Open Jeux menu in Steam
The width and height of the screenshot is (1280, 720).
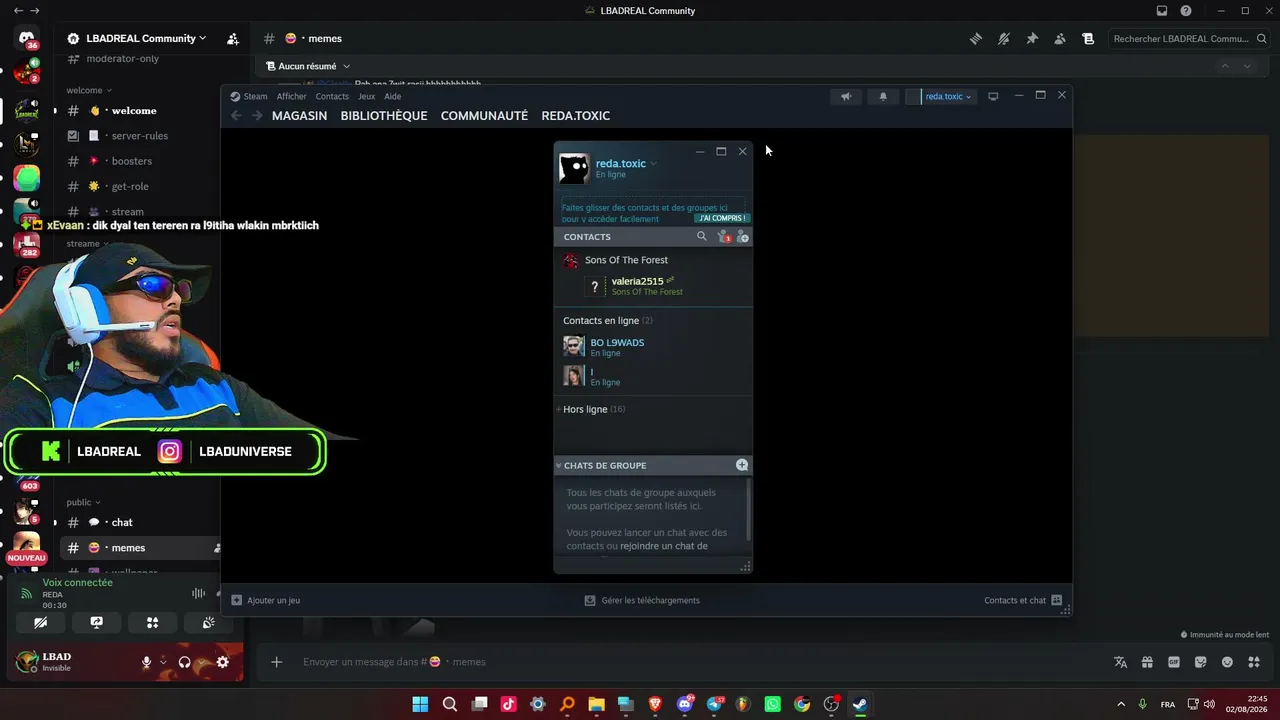coord(367,97)
